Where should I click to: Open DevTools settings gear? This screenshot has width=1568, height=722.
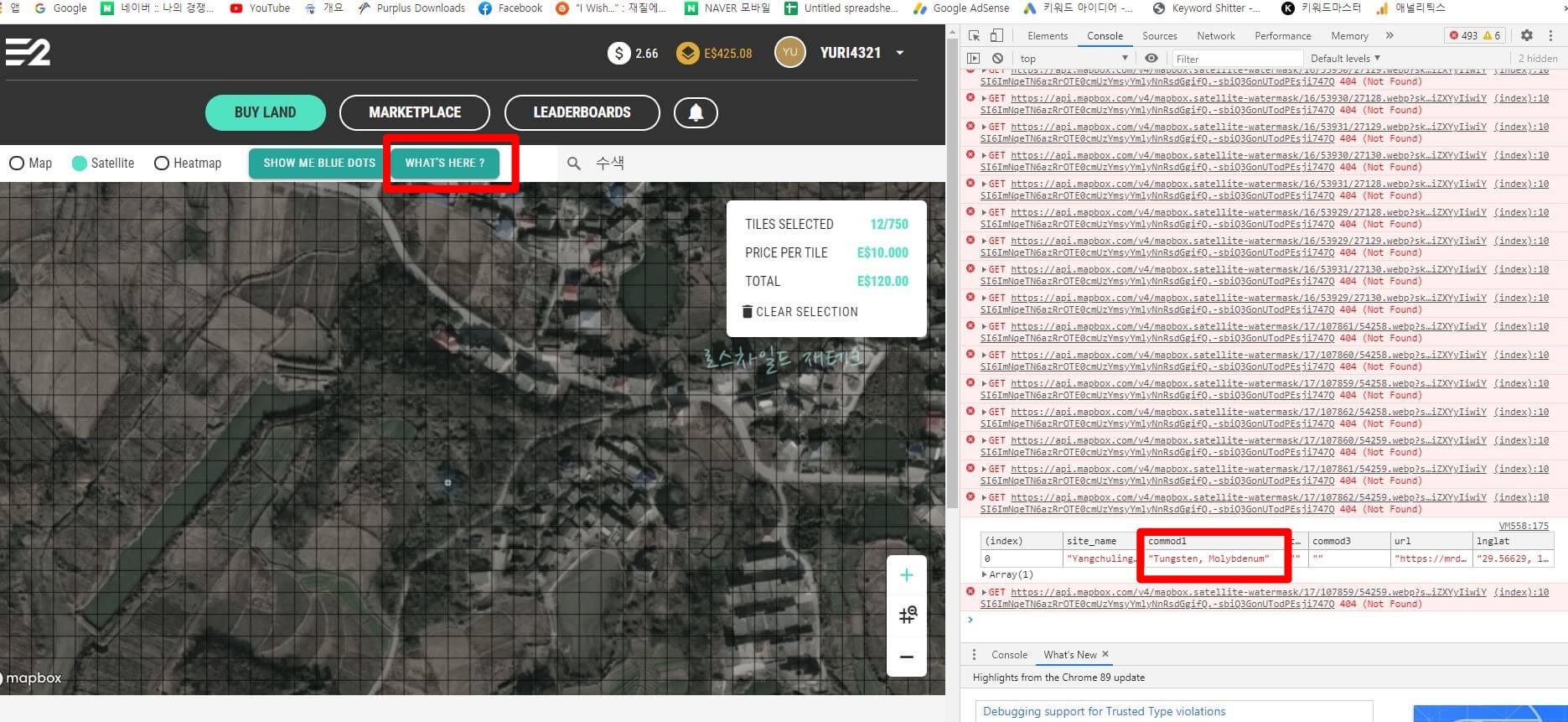click(1527, 35)
